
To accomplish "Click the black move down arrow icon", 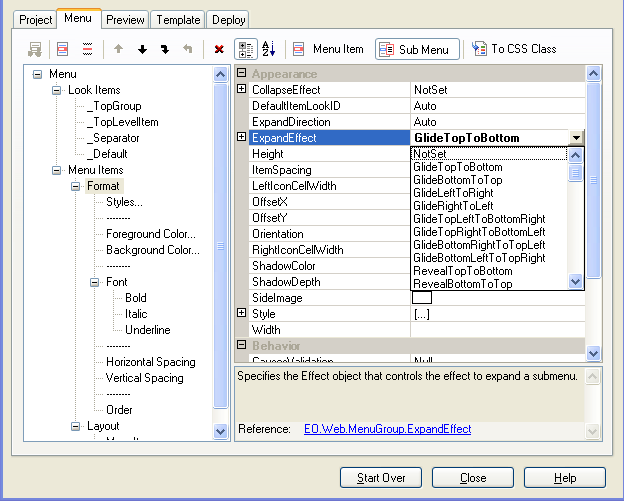I will coord(142,49).
